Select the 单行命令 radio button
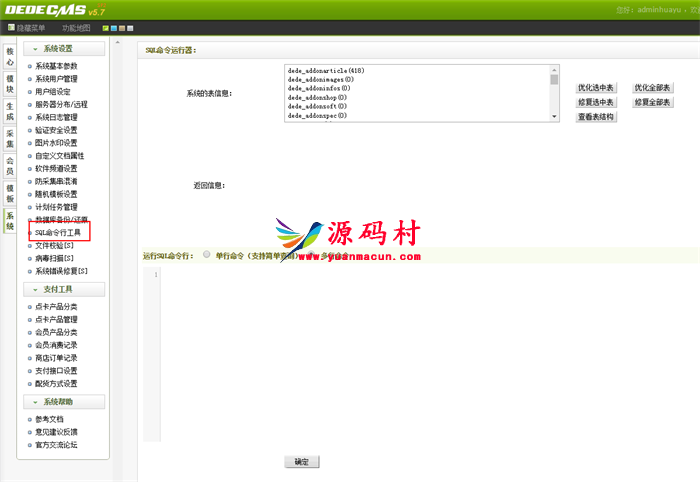The width and height of the screenshot is (700, 482). (x=206, y=255)
